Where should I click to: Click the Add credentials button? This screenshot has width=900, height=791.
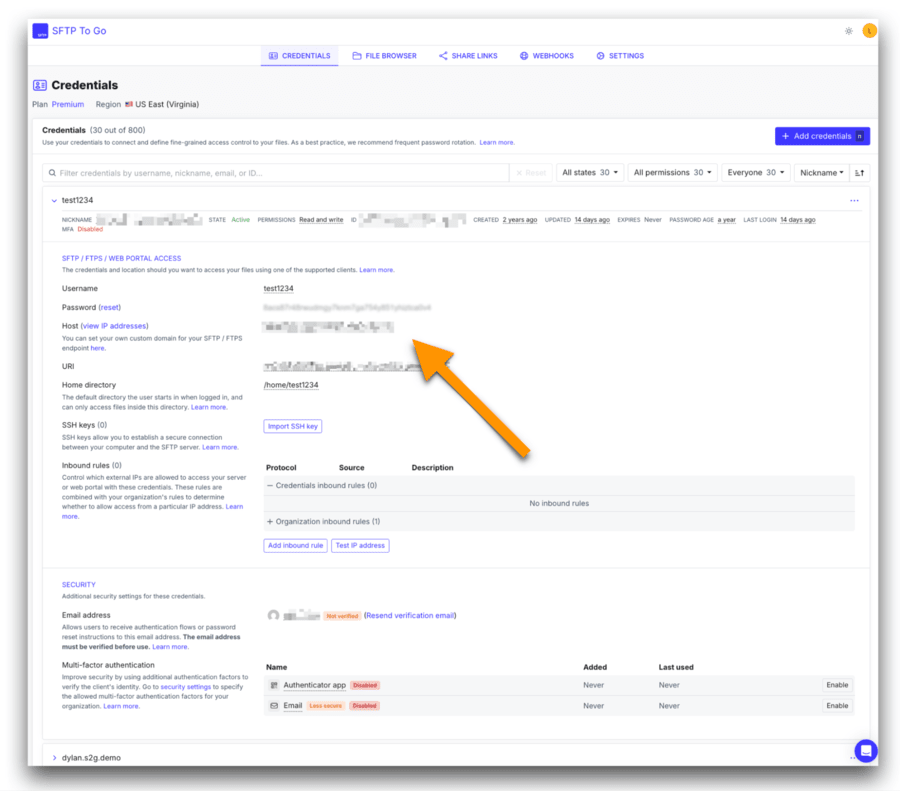[822, 136]
